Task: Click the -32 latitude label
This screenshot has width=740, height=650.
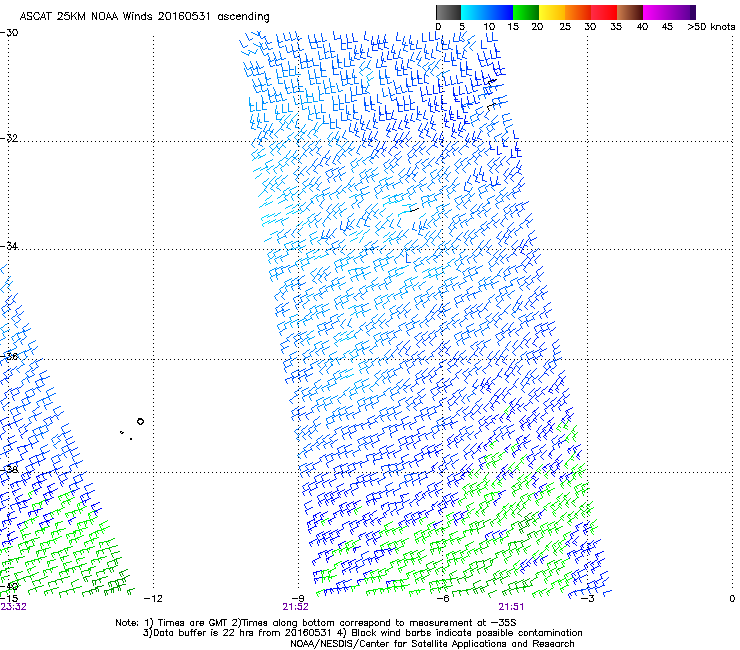Action: [9, 138]
